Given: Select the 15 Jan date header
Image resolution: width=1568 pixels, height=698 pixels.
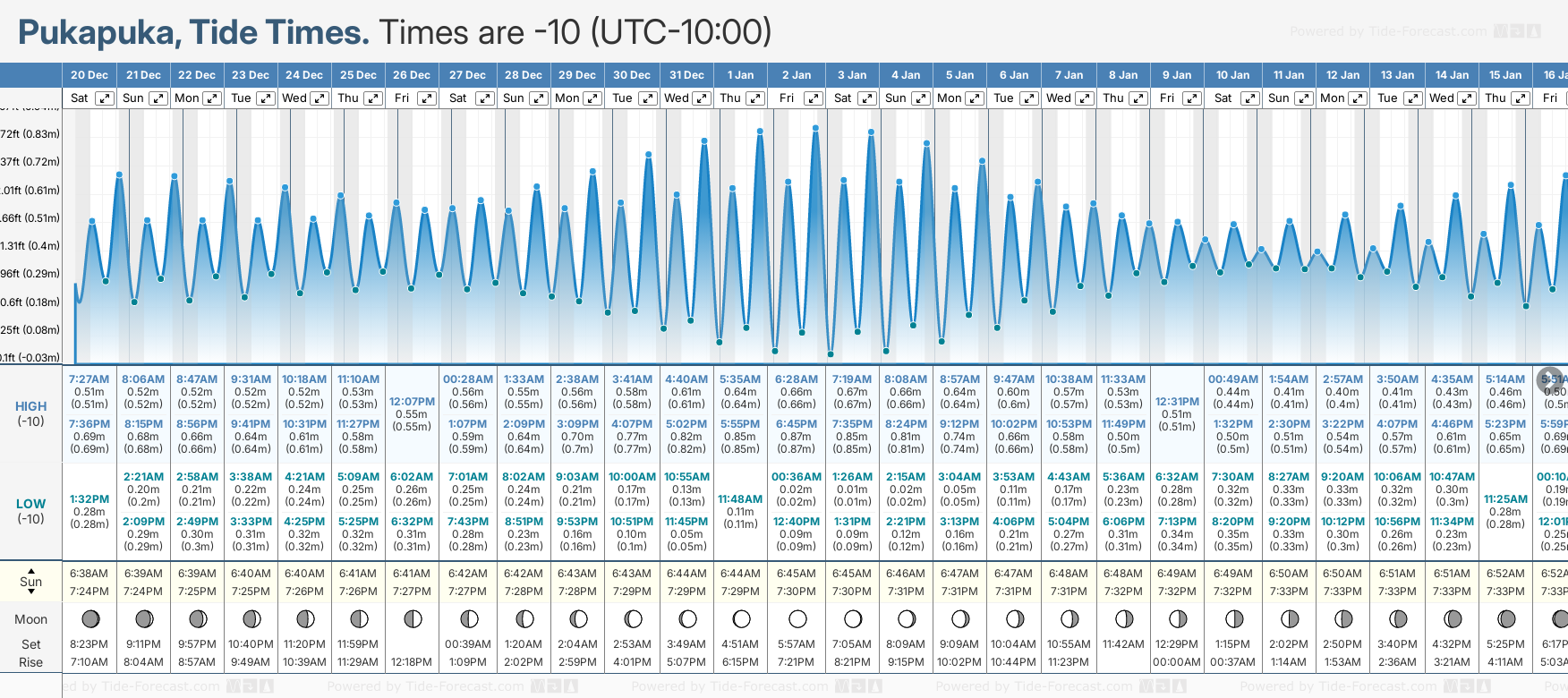Looking at the screenshot, I should coord(1505,75).
